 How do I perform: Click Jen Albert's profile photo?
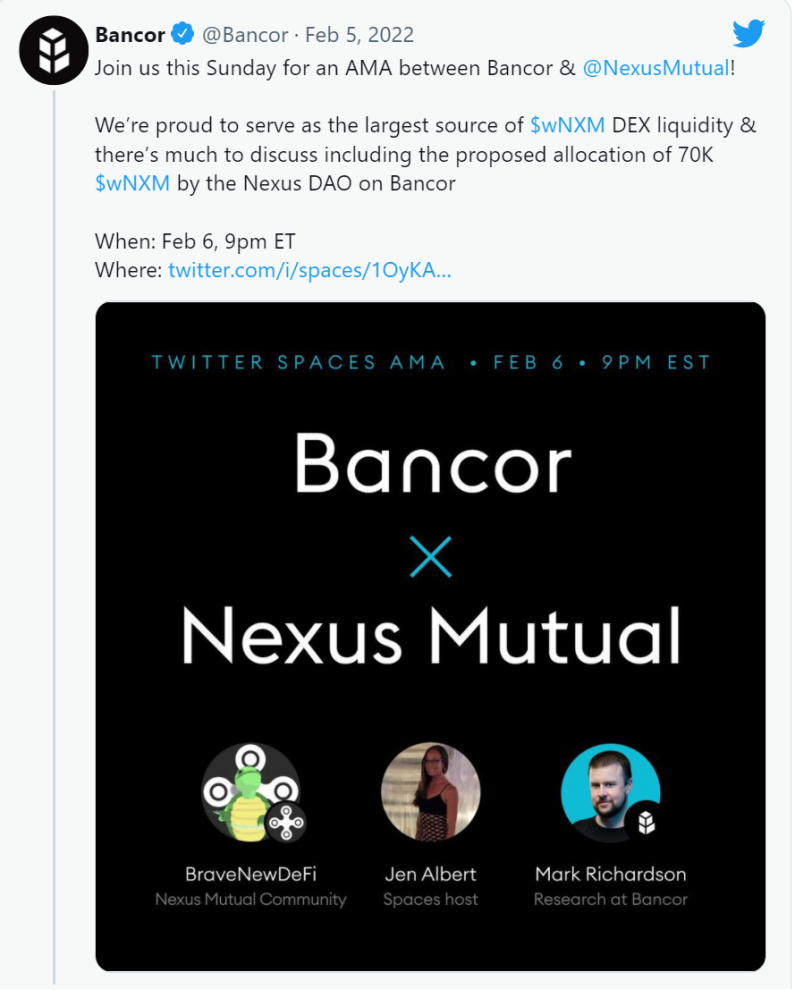431,792
